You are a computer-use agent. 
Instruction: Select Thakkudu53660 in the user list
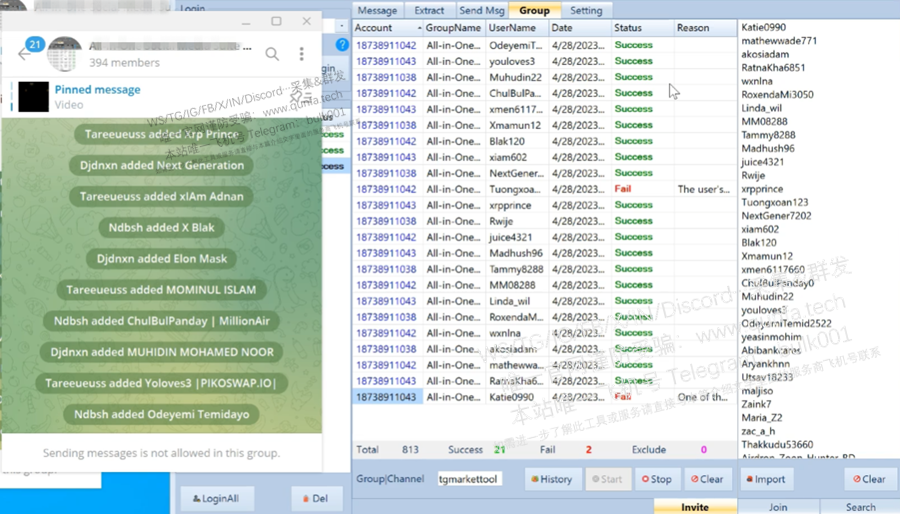coord(777,445)
